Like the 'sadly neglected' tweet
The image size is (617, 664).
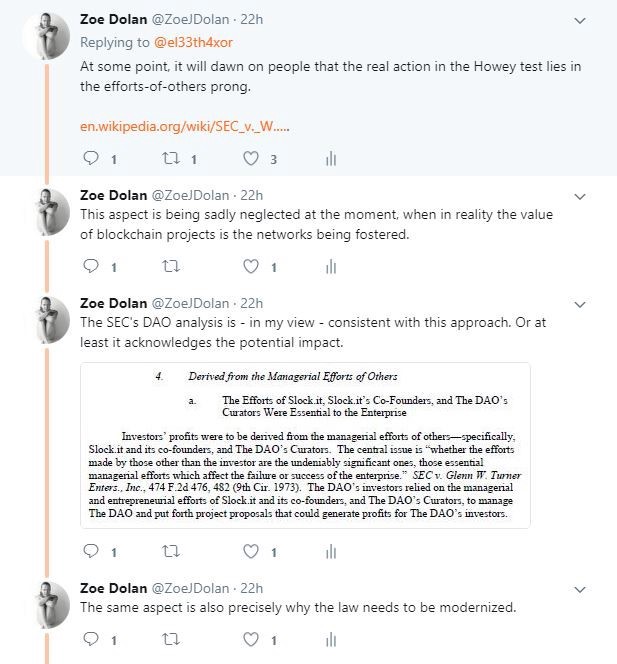click(252, 266)
